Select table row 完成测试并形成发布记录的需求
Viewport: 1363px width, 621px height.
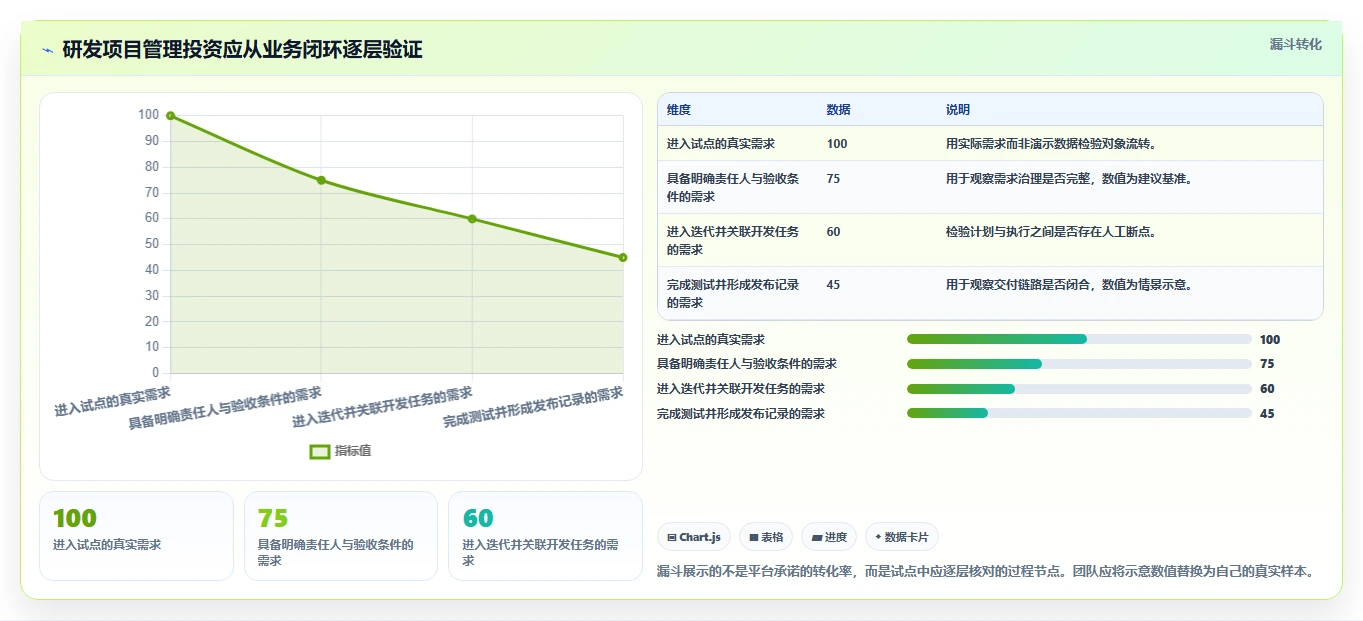pyautogui.click(x=990, y=294)
